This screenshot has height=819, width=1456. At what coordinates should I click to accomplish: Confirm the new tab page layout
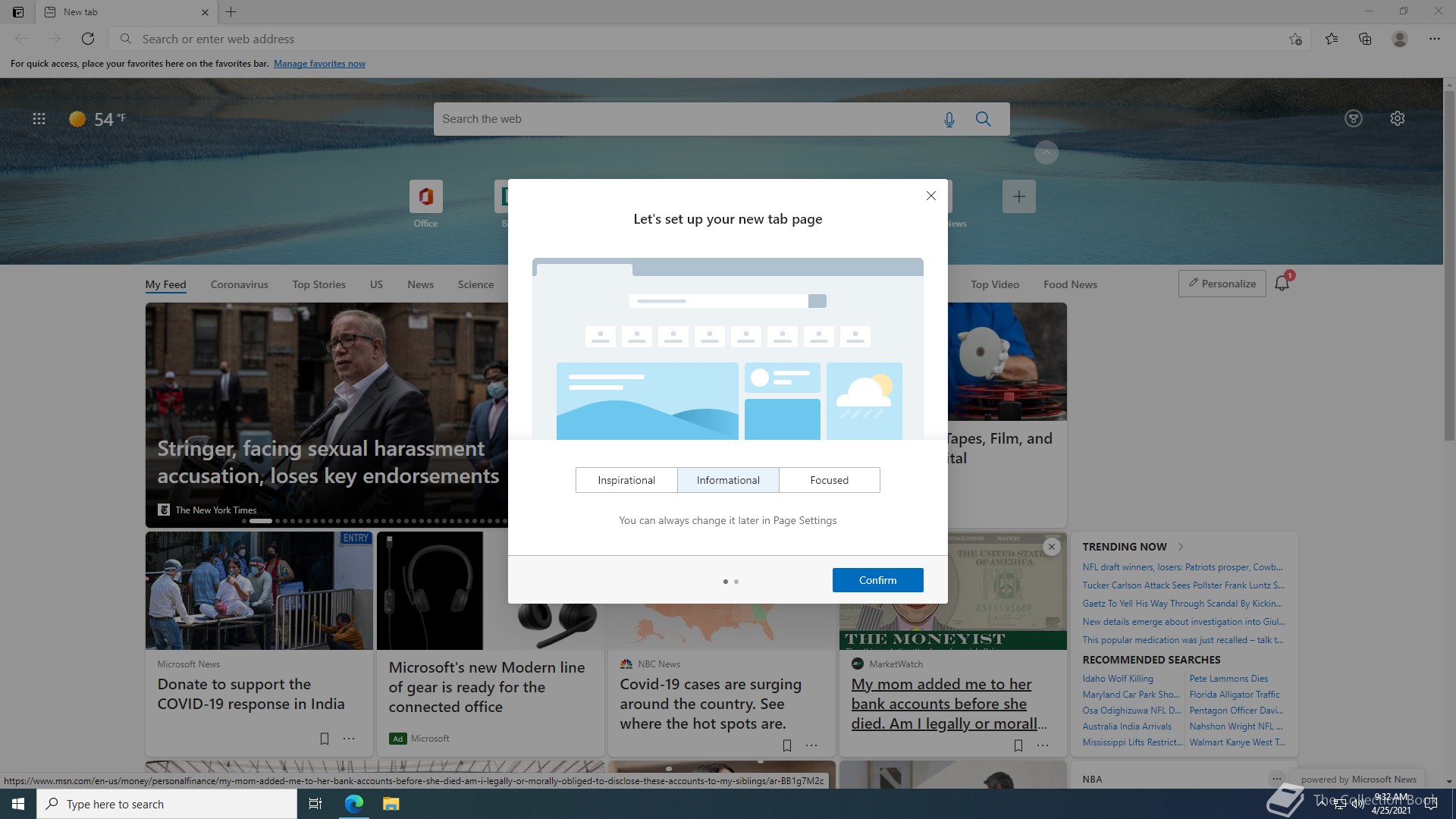click(877, 580)
